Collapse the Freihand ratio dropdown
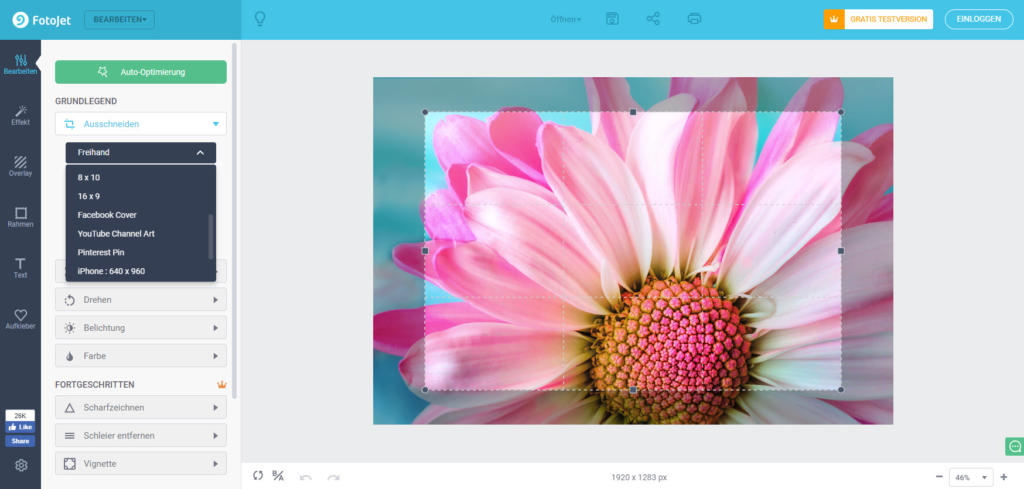1024x489 pixels. click(140, 153)
